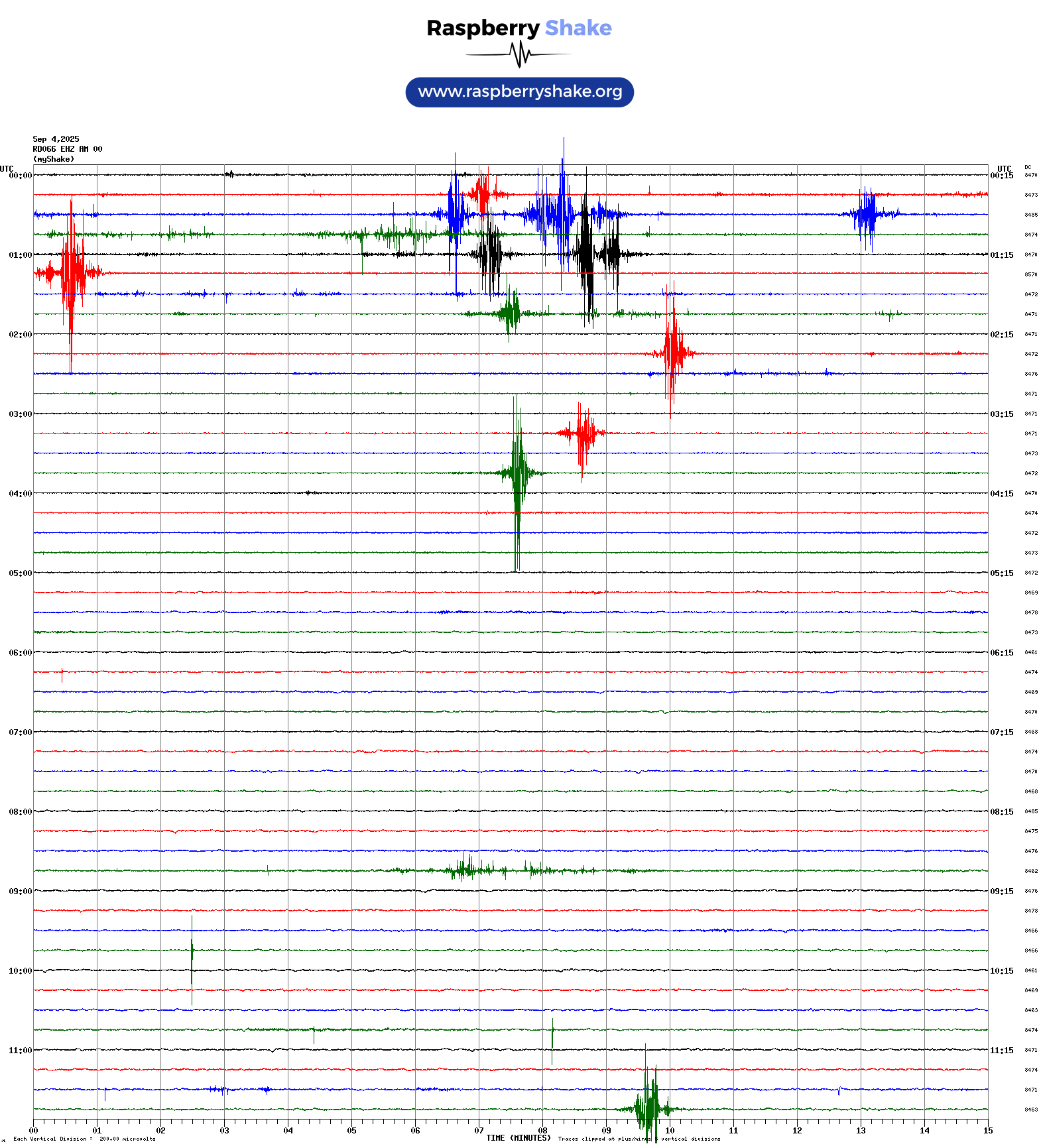Click the 06:00 UTC time marker on the left
This screenshot has height=1148, width=1041.
pyautogui.click(x=20, y=653)
